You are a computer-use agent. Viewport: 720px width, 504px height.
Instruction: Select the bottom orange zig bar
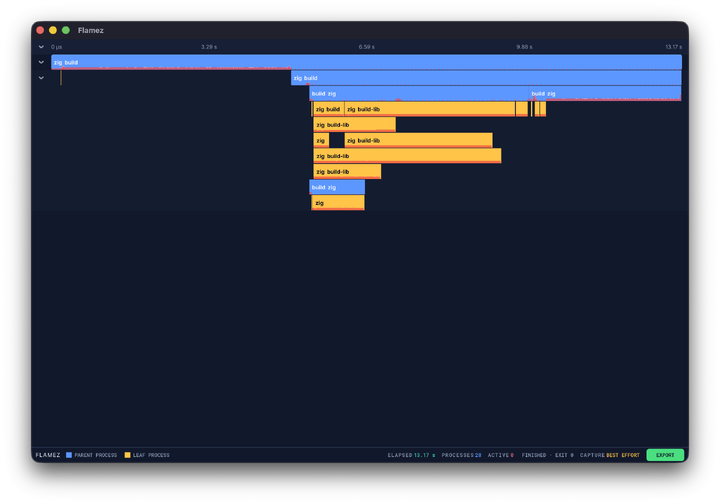pyautogui.click(x=338, y=203)
